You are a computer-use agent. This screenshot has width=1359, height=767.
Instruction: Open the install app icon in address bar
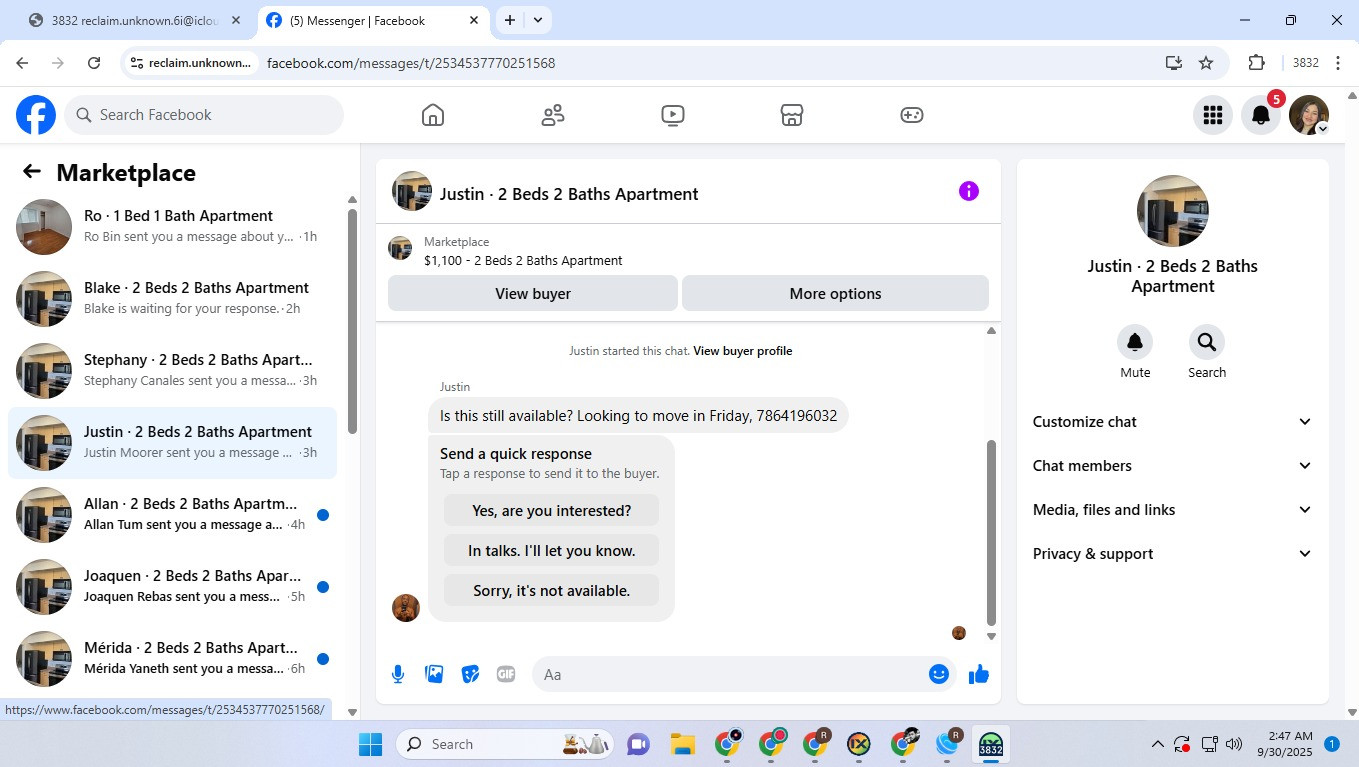coord(1174,63)
